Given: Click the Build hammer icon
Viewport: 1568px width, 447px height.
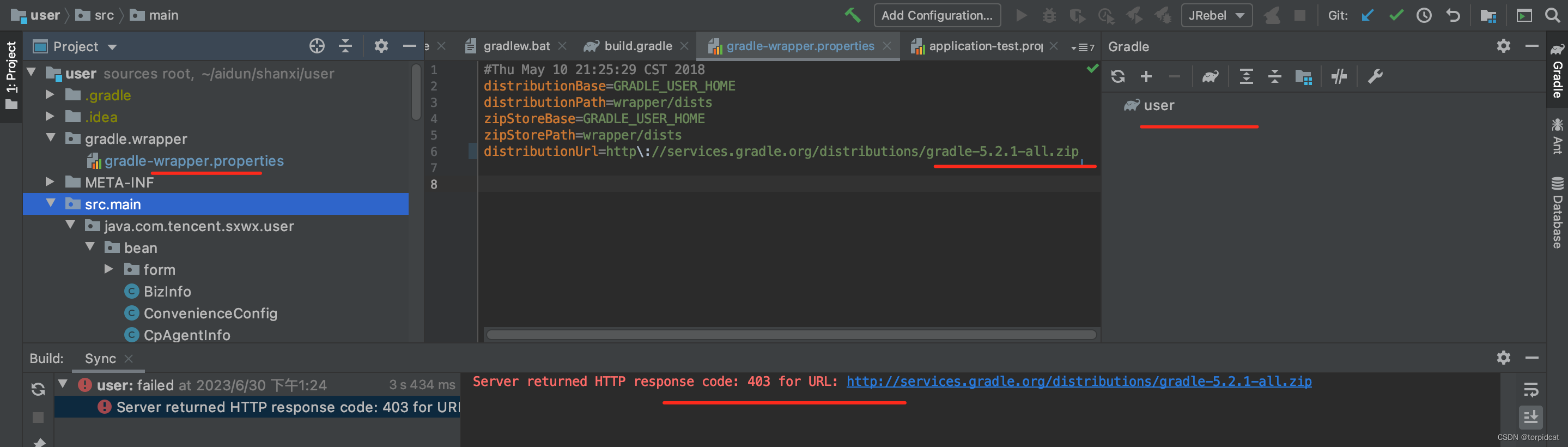Looking at the screenshot, I should click(852, 15).
